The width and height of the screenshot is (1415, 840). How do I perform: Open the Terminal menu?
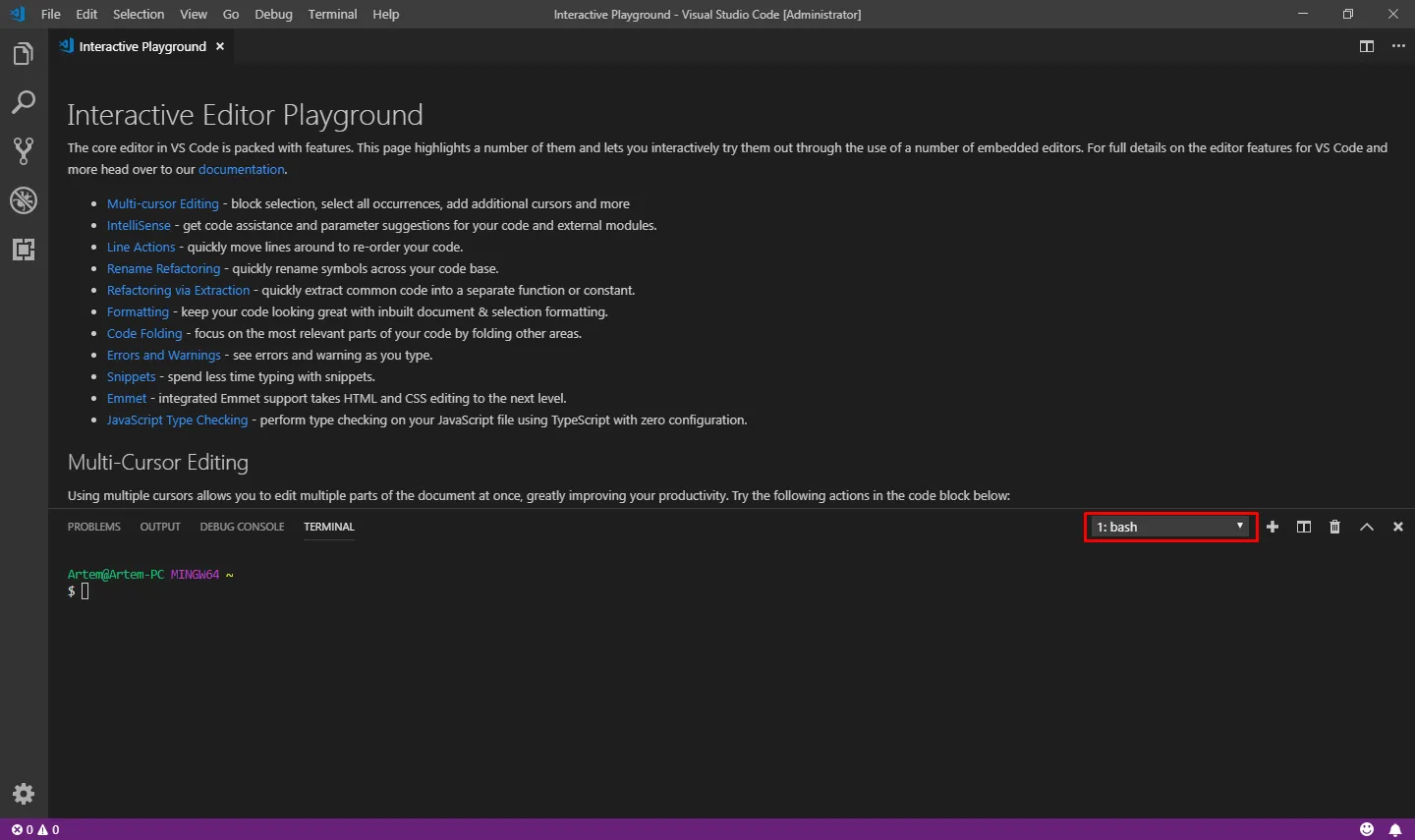click(x=332, y=15)
